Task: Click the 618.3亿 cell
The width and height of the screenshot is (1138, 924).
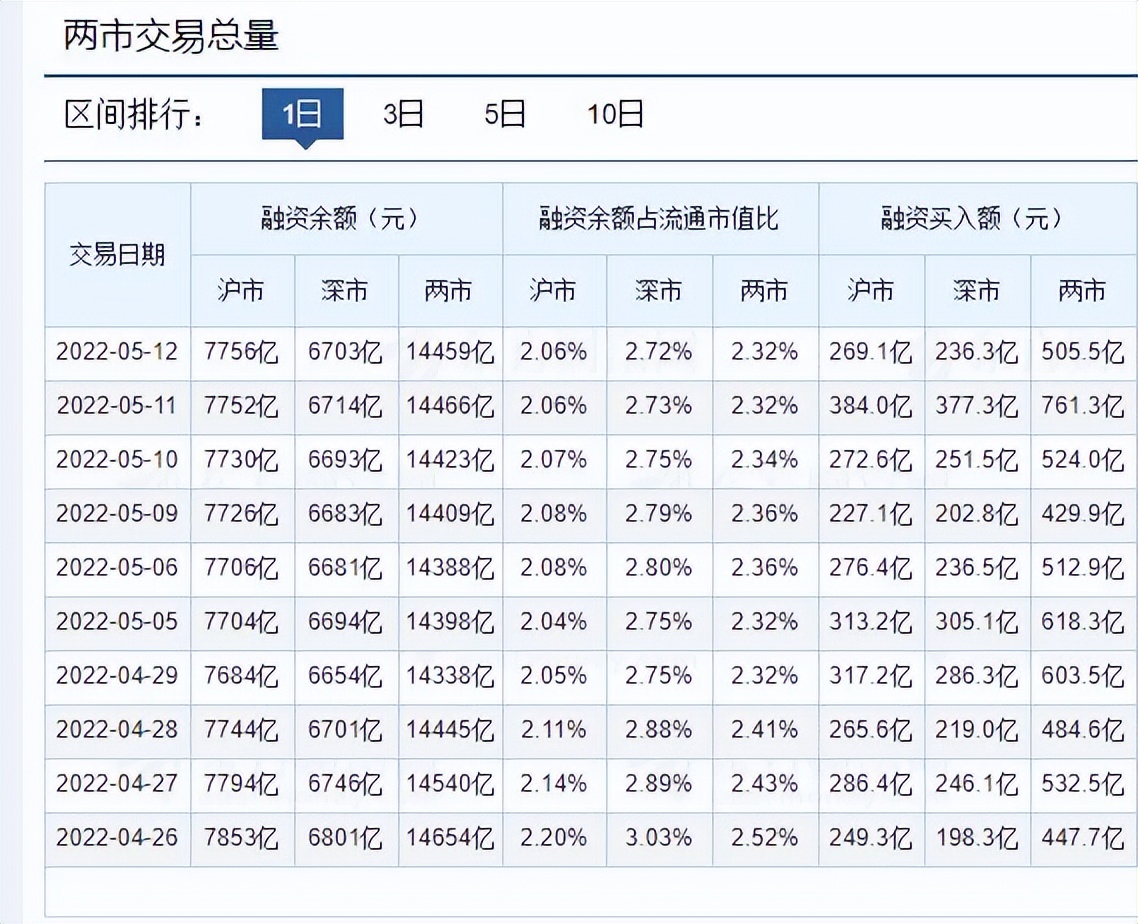Action: (1083, 623)
